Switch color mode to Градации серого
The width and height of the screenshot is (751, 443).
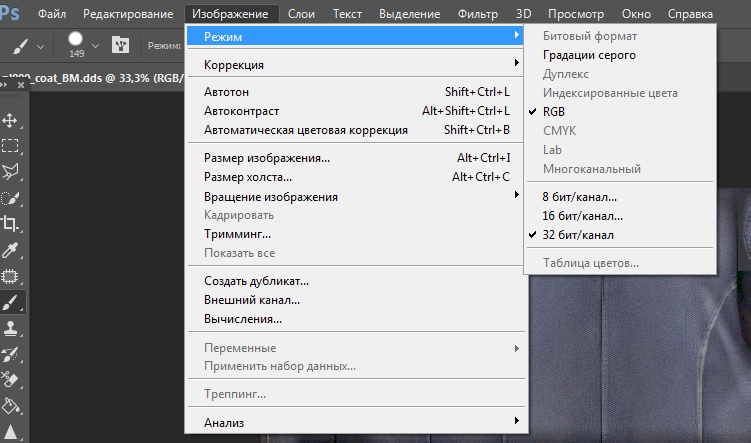tap(589, 55)
